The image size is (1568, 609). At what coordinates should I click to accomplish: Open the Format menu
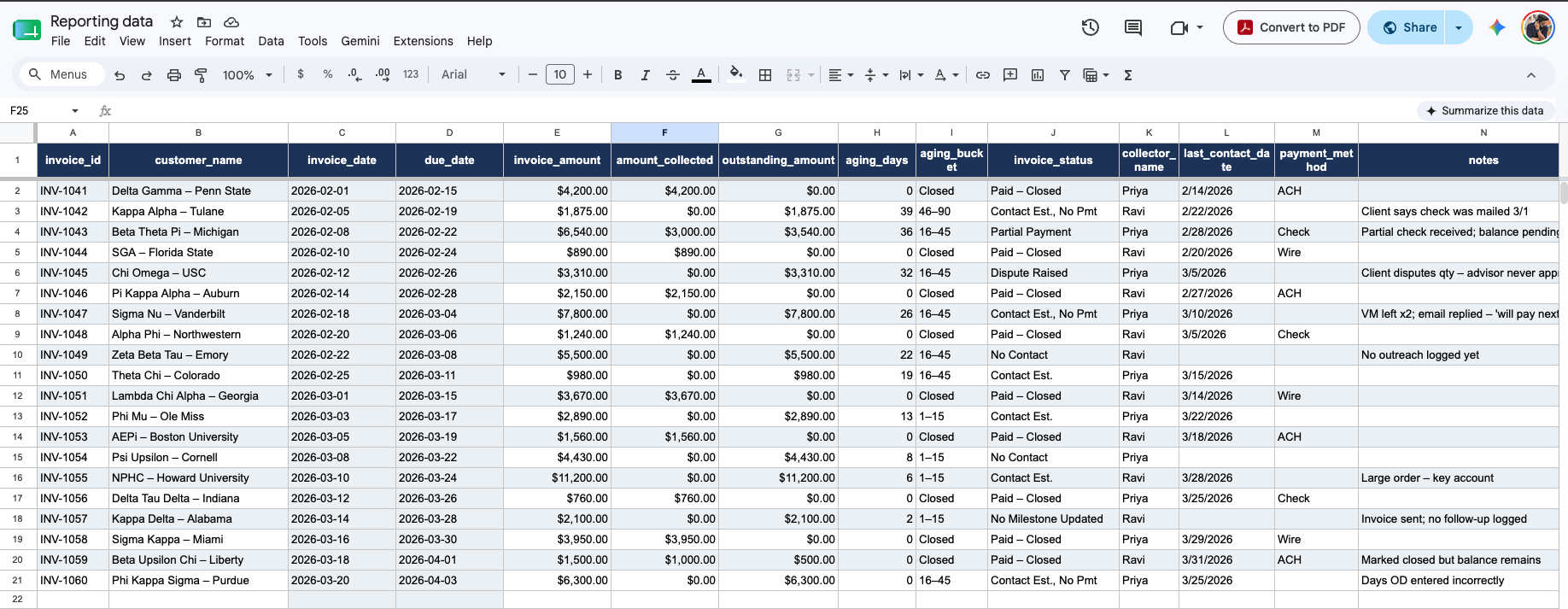click(225, 41)
